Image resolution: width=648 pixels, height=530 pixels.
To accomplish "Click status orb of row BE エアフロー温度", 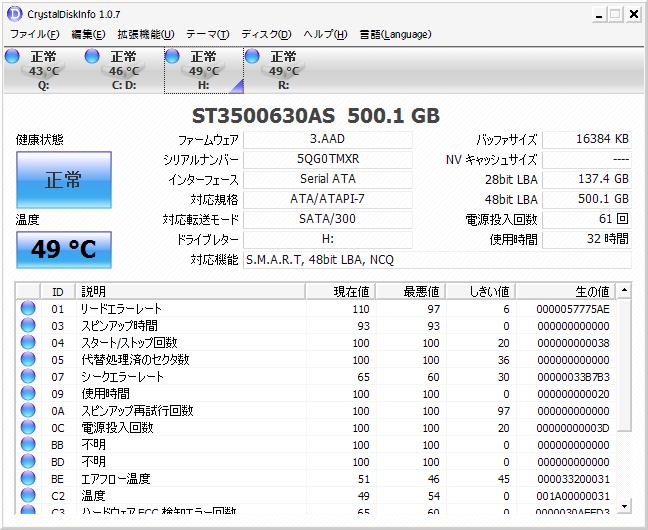I will (x=28, y=478).
